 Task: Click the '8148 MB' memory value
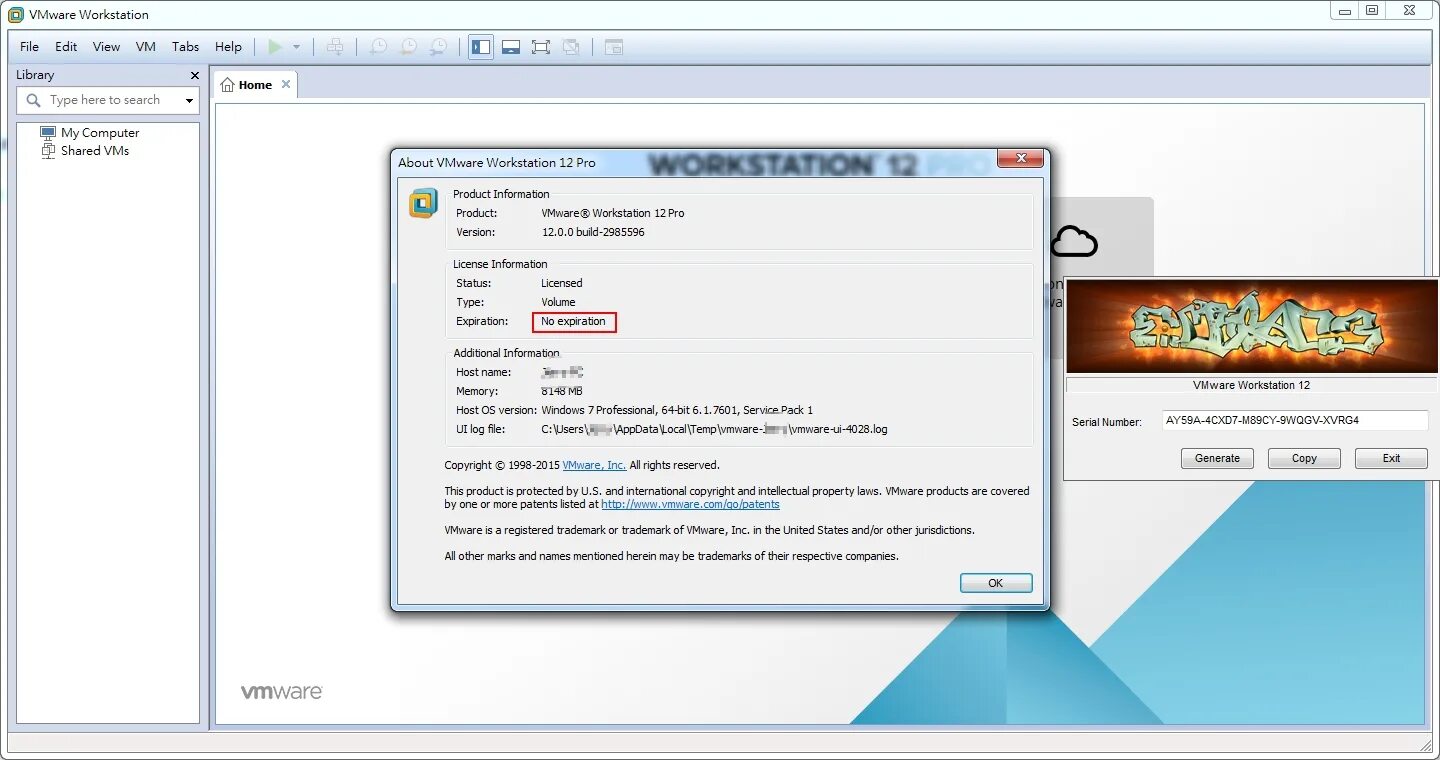click(x=562, y=391)
